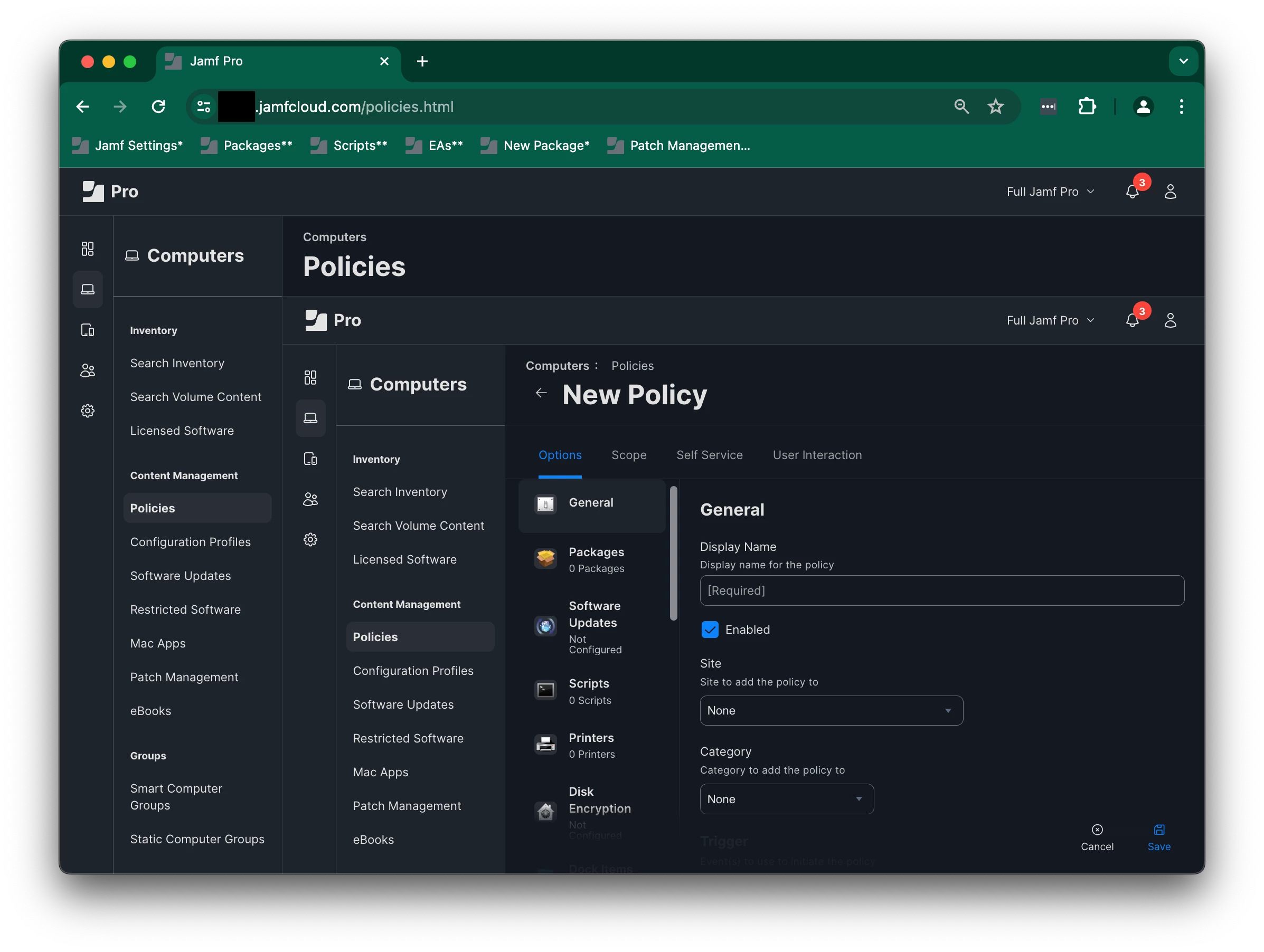This screenshot has height=952, width=1264.
Task: Select the Software Updates payload
Action: [x=591, y=626]
